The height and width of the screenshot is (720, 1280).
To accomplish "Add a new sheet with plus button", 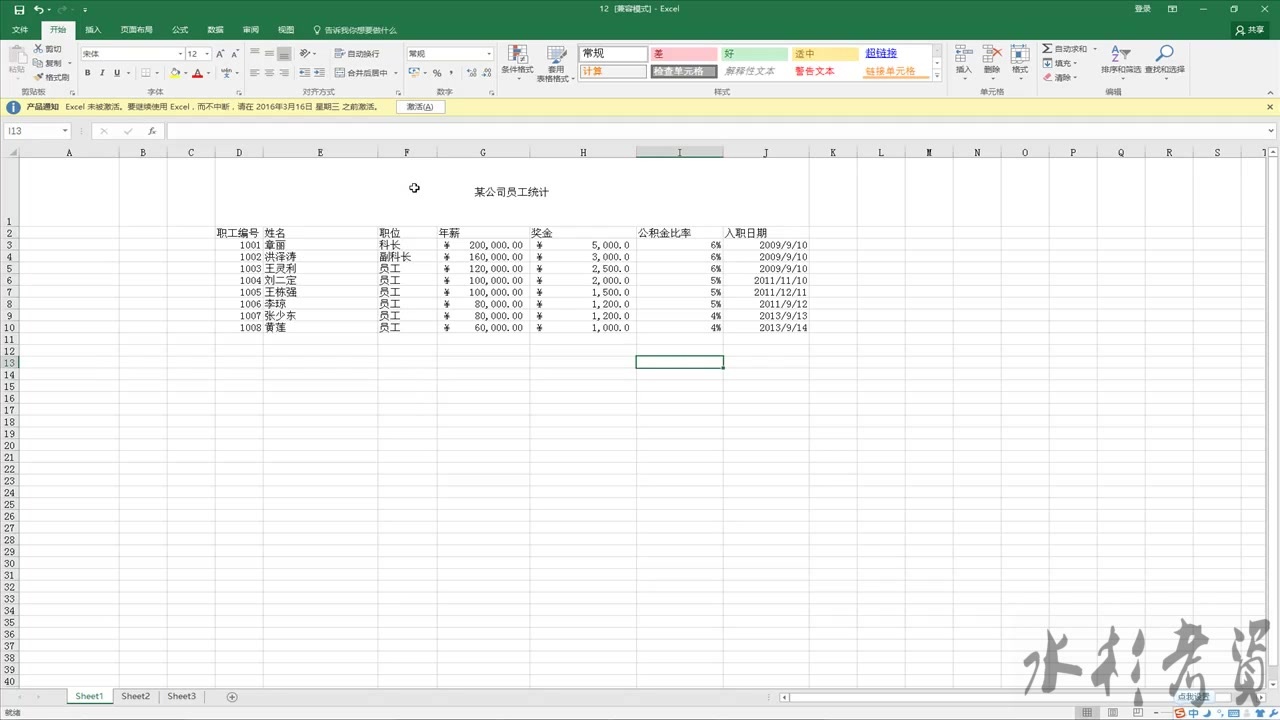I will point(232,697).
